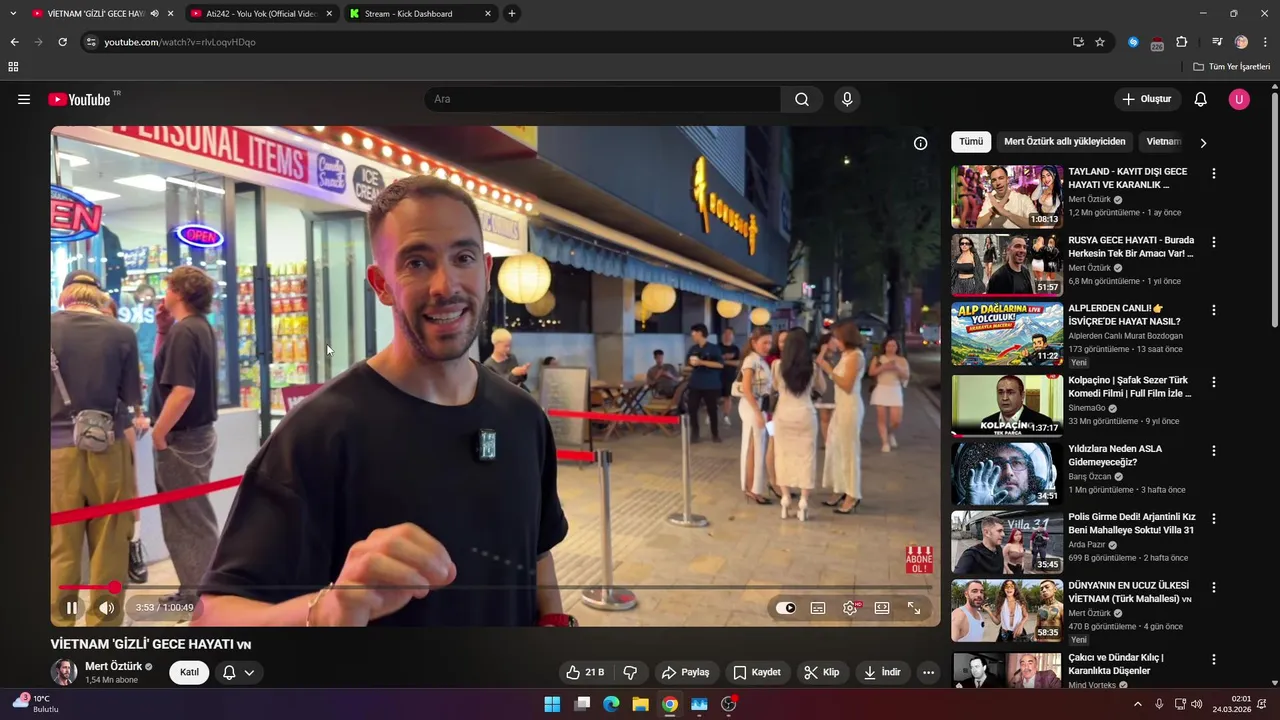
Task: Open Kolpaçino film thumbnail
Action: (1007, 405)
